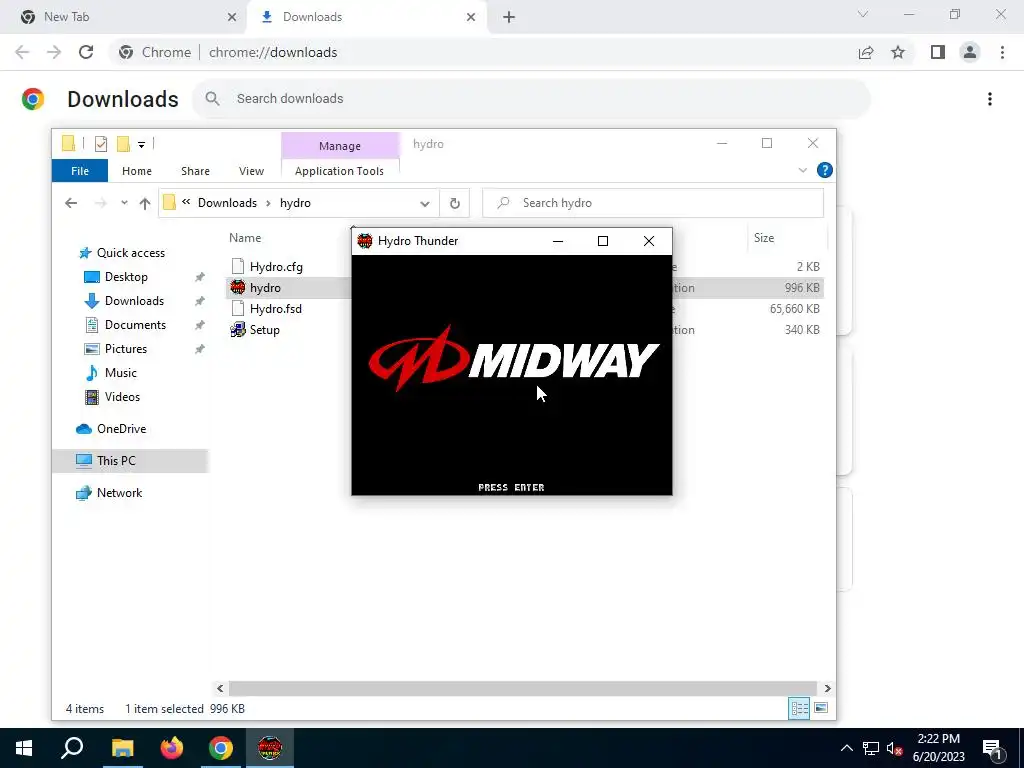Click the Search hydro field
The height and width of the screenshot is (768, 1024).
tap(653, 203)
